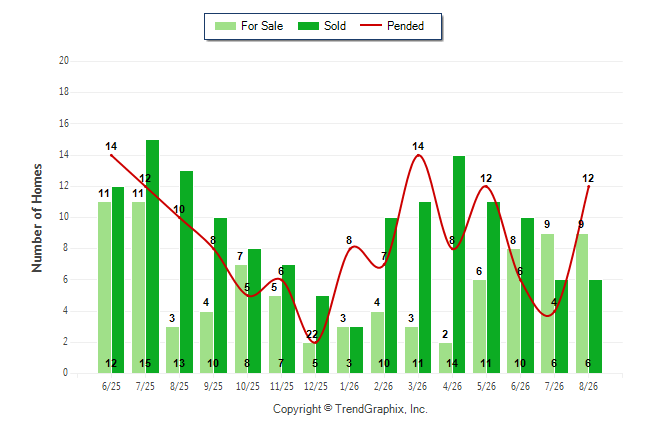Click the 3/26 Pended peak labeled 14
This screenshot has width=646, height=434.
click(x=418, y=155)
